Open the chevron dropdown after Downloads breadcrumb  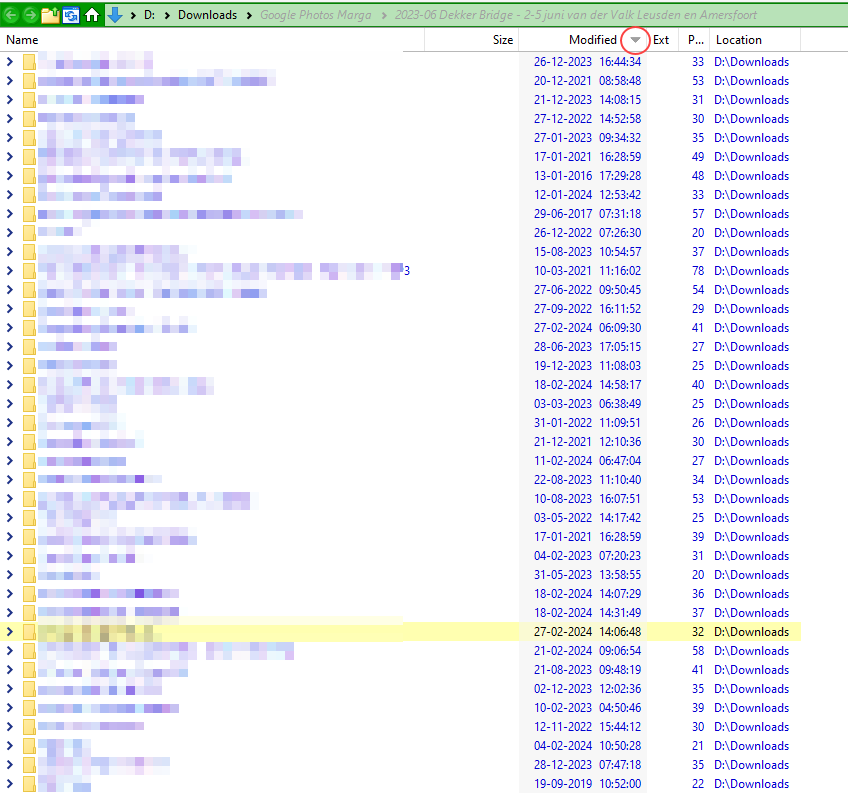point(249,15)
